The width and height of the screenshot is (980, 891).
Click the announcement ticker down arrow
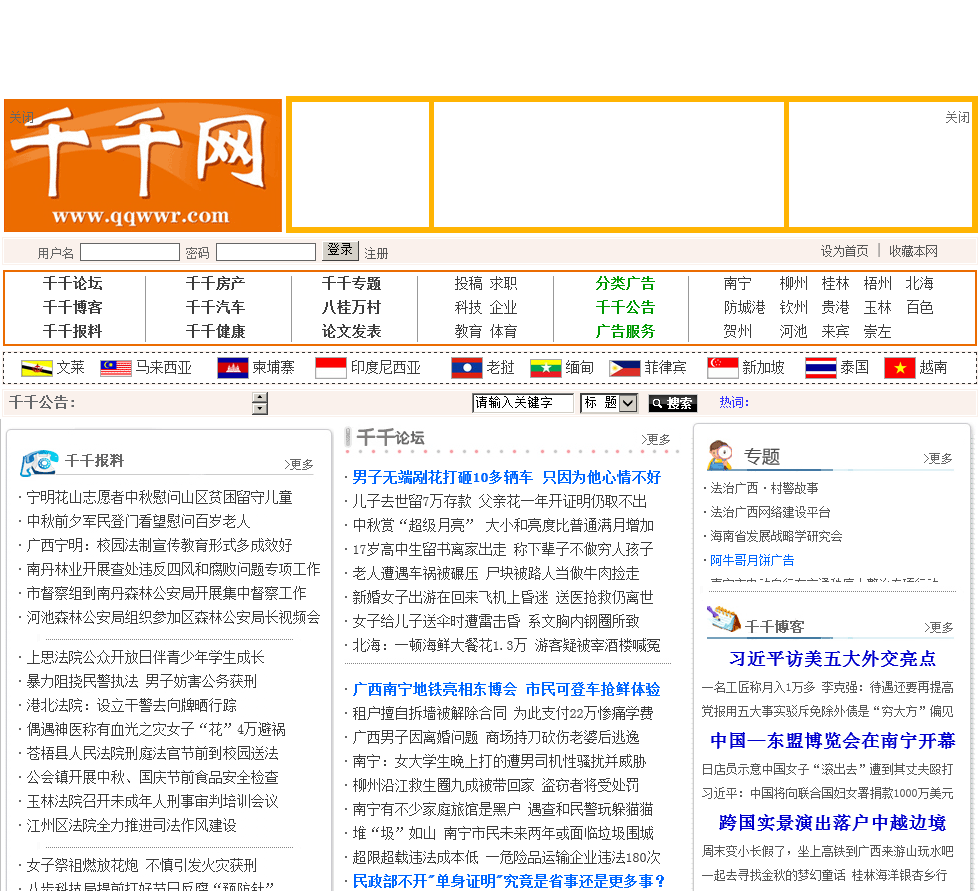(259, 409)
